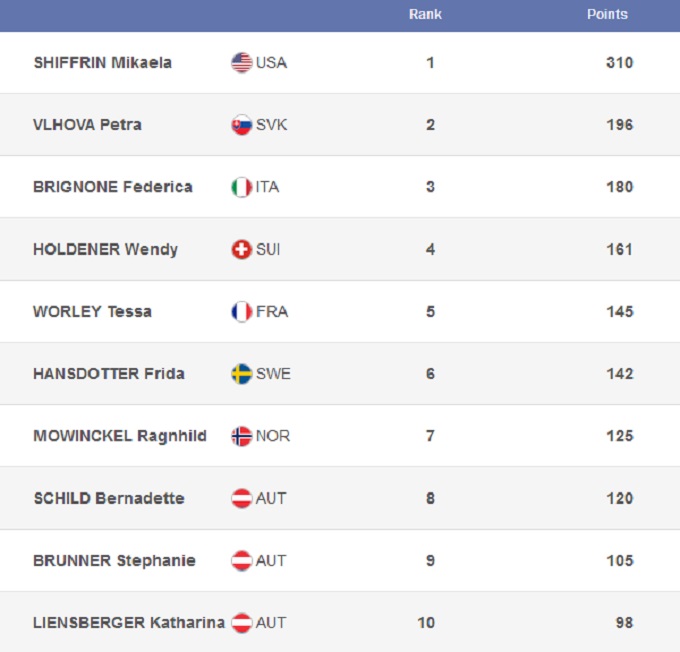Click the Swiss flag beside SUI
Image resolution: width=680 pixels, height=652 pixels.
point(241,249)
